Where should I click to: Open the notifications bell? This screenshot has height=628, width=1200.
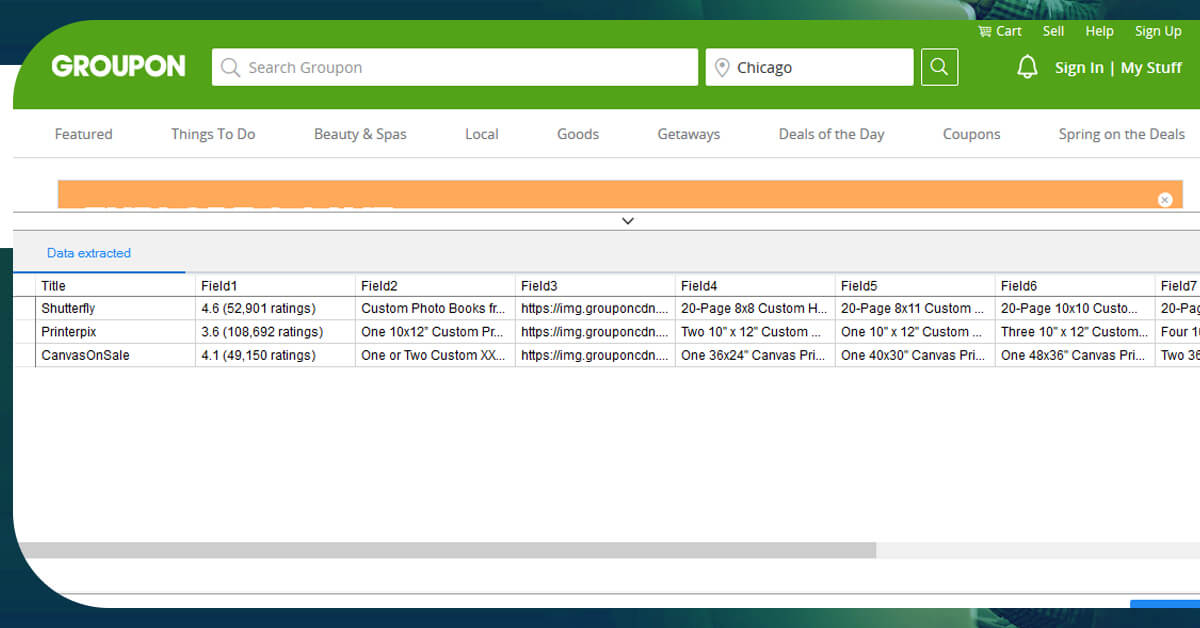tap(1027, 67)
